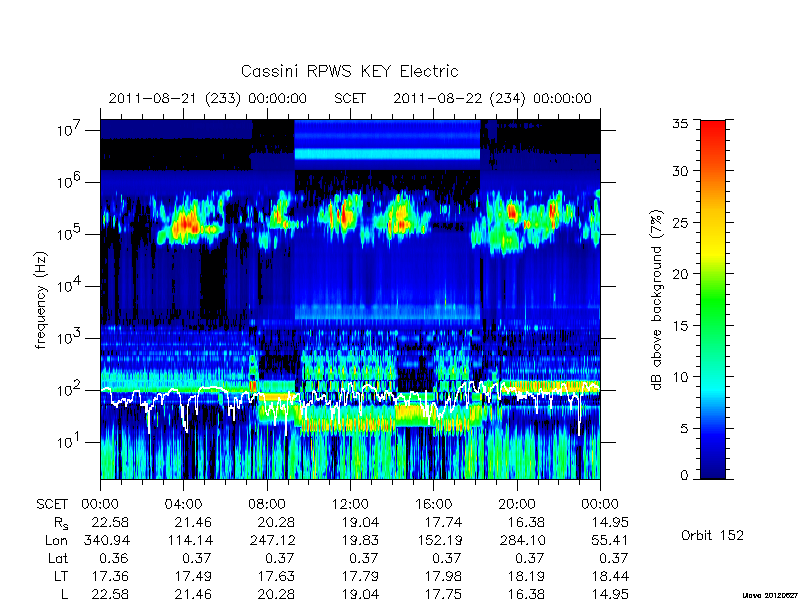800x600 pixels.
Task: Click the 'dB above background (7%)' colorbar label
Action: coord(658,300)
